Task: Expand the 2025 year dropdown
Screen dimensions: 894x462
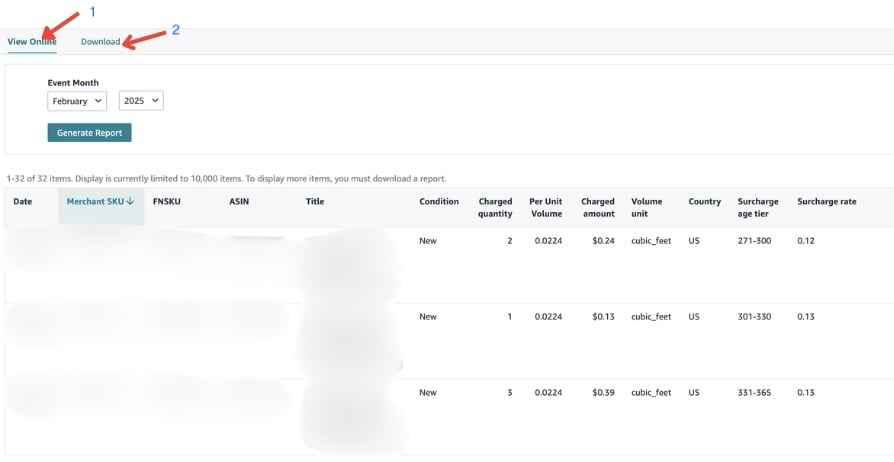Action: pos(141,101)
